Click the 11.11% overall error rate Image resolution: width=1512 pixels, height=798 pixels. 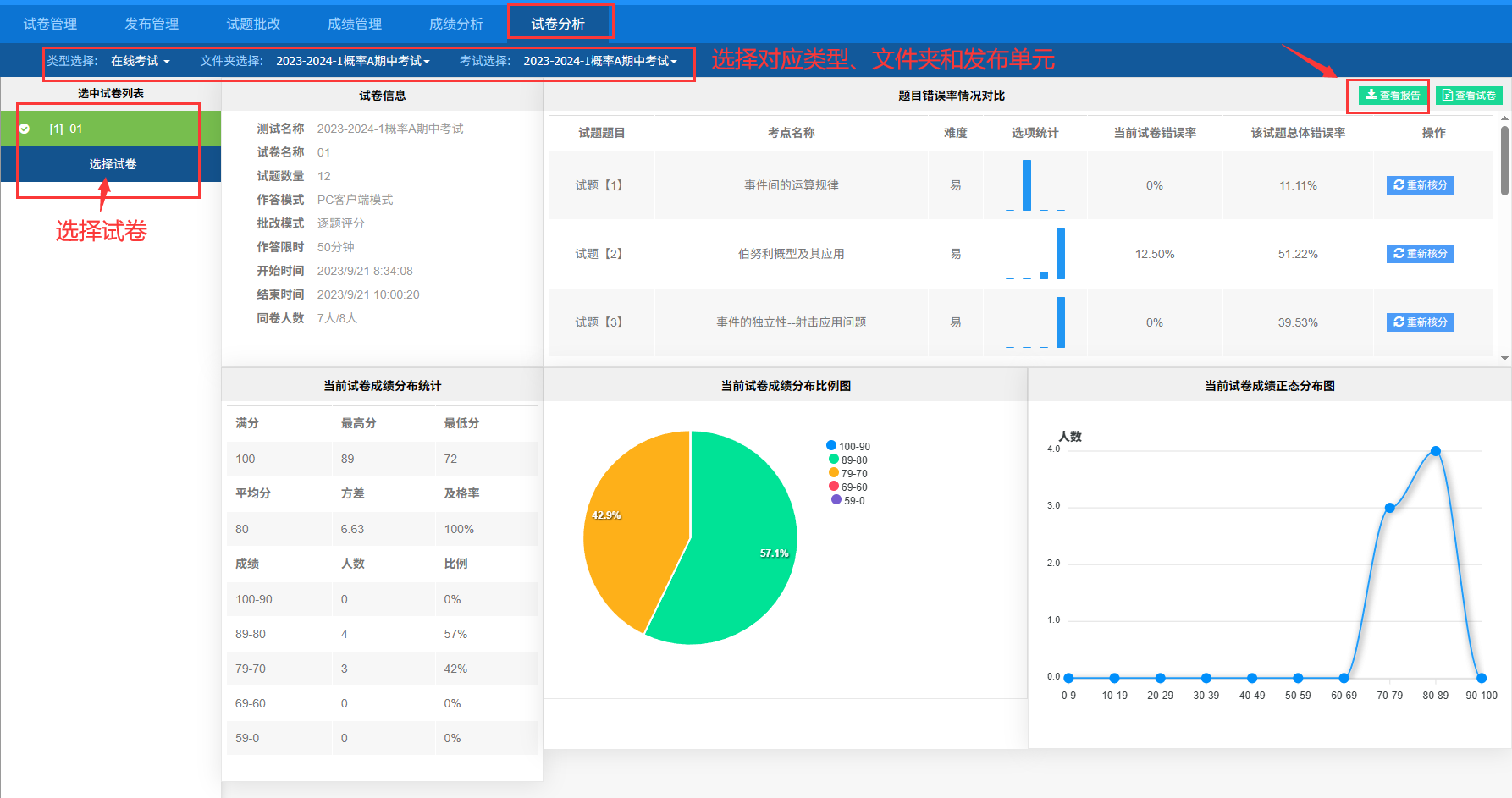tap(1298, 185)
